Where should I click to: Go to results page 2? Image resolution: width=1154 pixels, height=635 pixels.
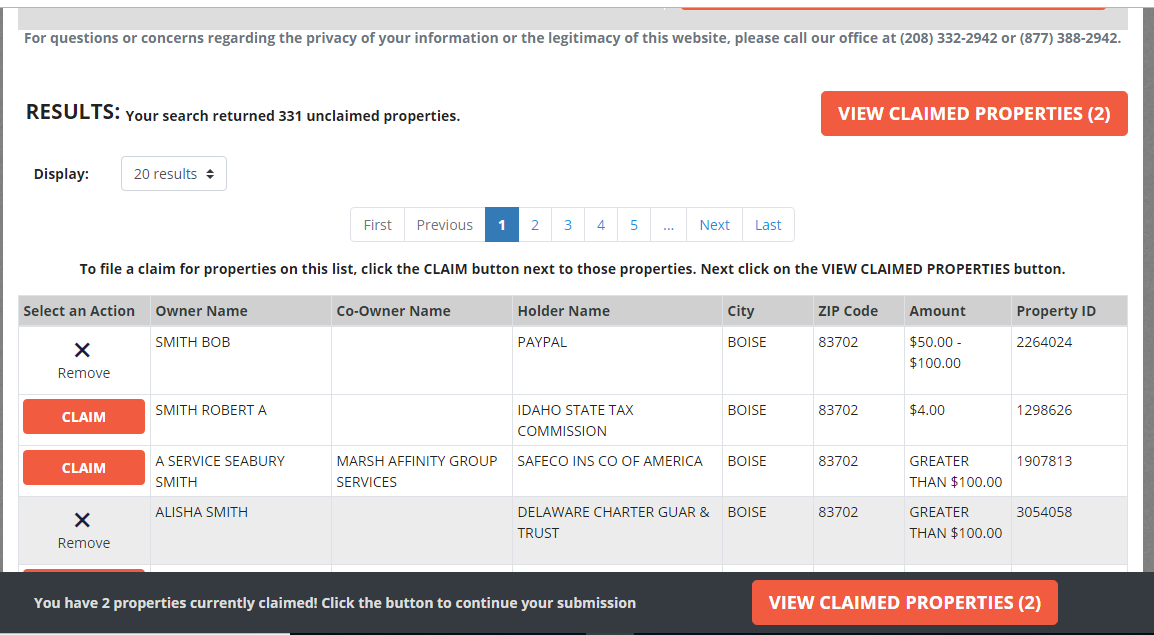pos(535,224)
